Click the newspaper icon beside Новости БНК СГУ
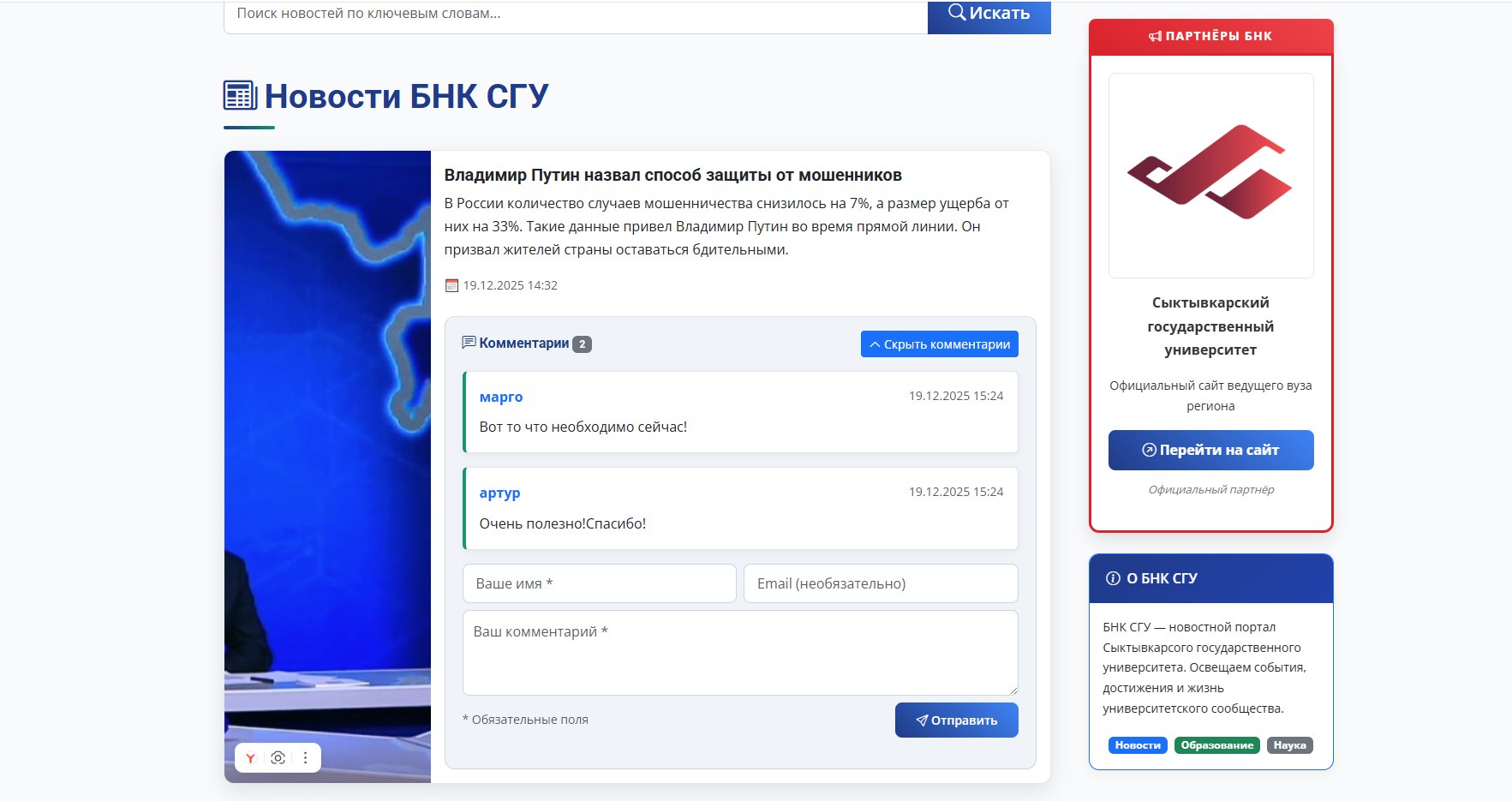The width and height of the screenshot is (1512, 801). point(240,95)
